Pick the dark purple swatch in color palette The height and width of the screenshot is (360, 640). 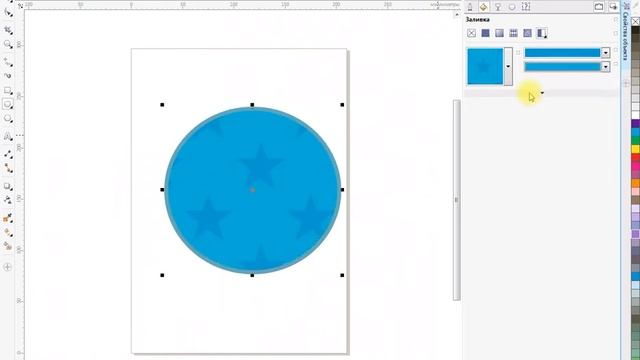(636, 124)
